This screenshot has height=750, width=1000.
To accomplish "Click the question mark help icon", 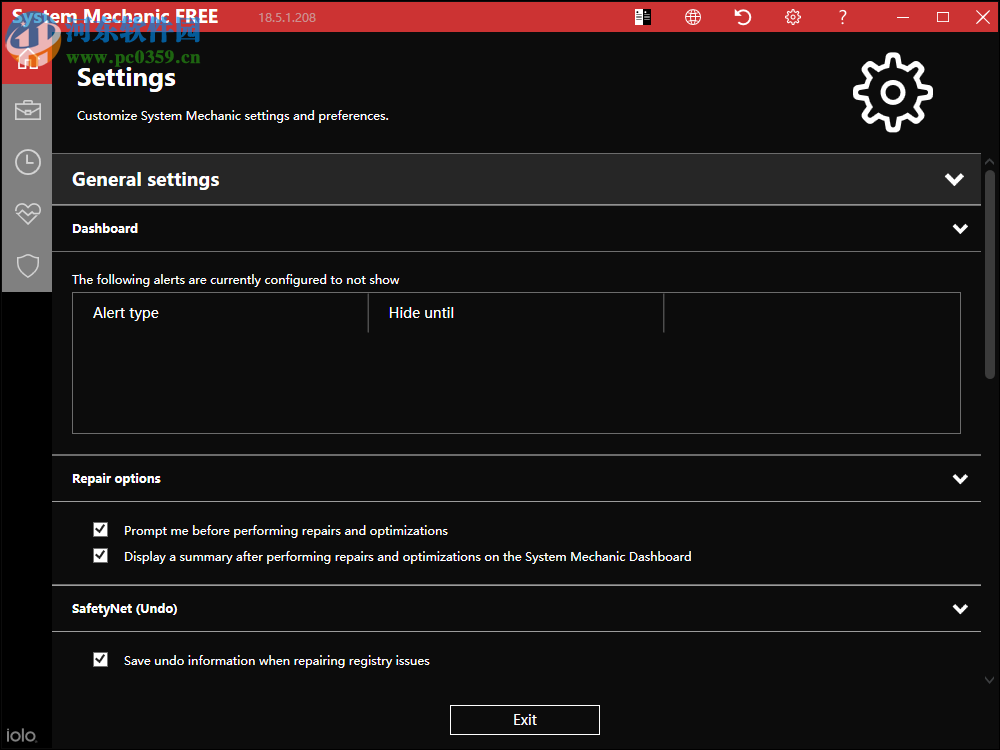I will tap(842, 17).
